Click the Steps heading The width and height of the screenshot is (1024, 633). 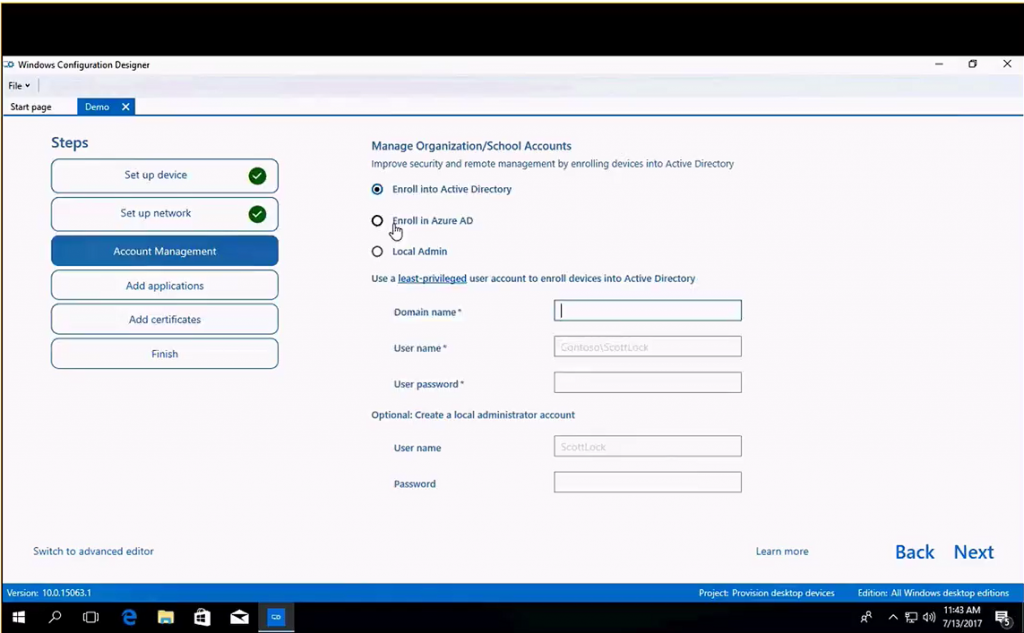coord(70,142)
